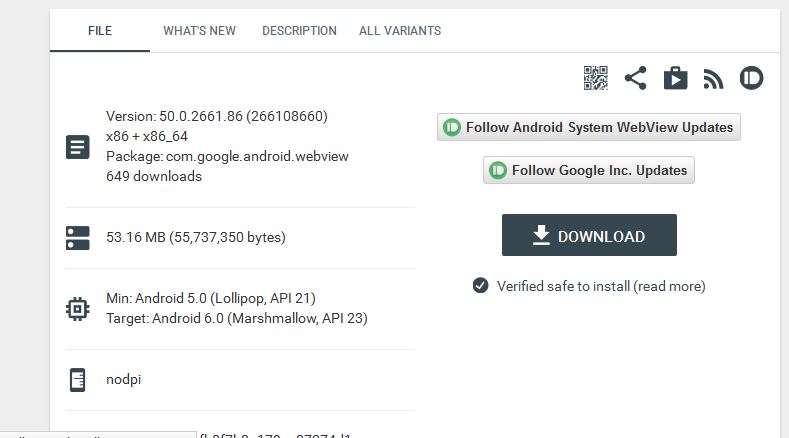Follow Android System WebView Updates
Viewport: 789px width, 438px height.
click(x=589, y=127)
